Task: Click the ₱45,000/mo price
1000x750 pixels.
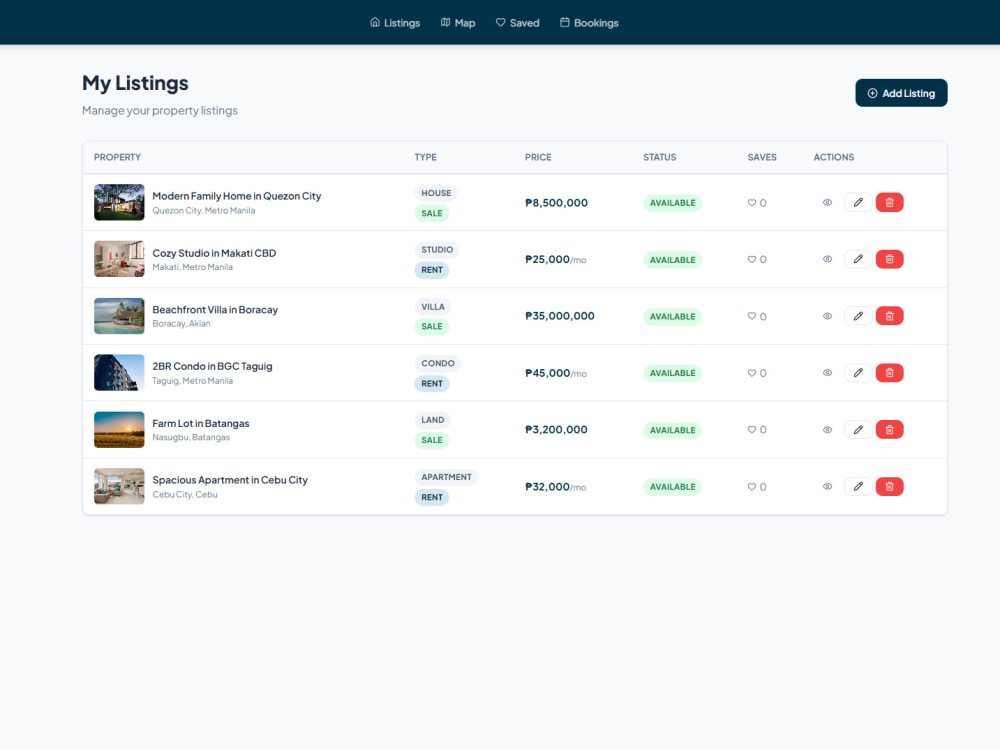Action: (555, 373)
